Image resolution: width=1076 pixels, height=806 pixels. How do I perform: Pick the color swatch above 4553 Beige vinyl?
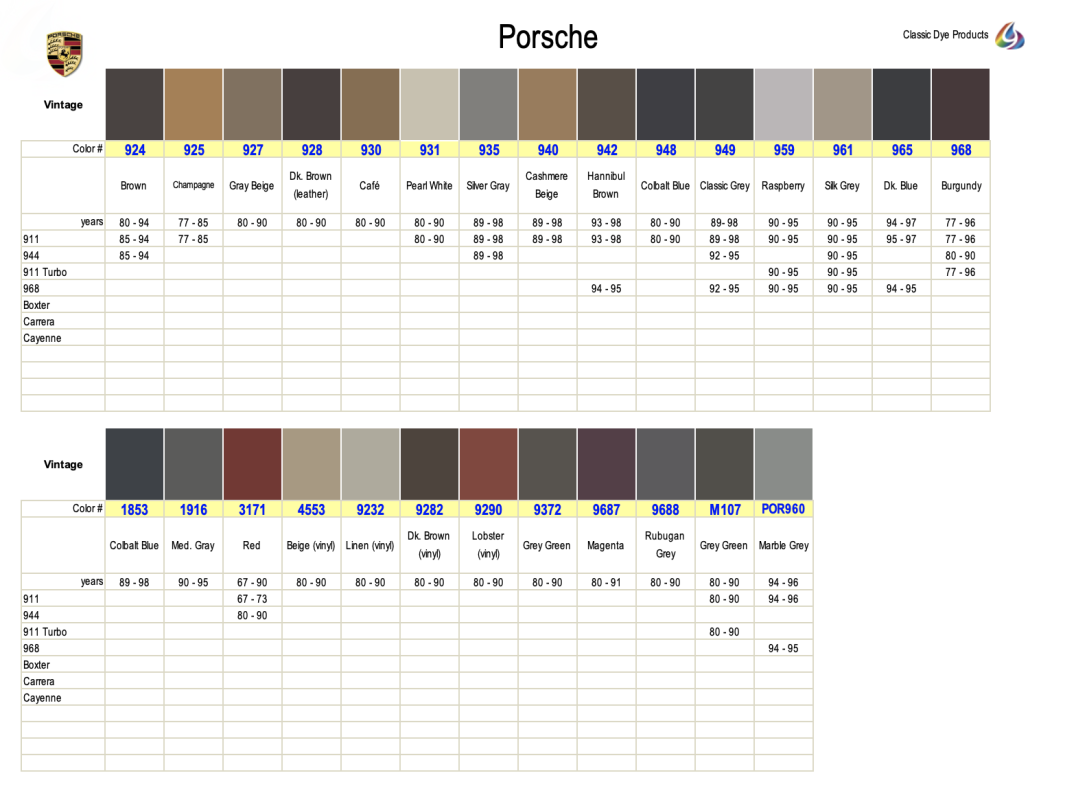pyautogui.click(x=312, y=464)
